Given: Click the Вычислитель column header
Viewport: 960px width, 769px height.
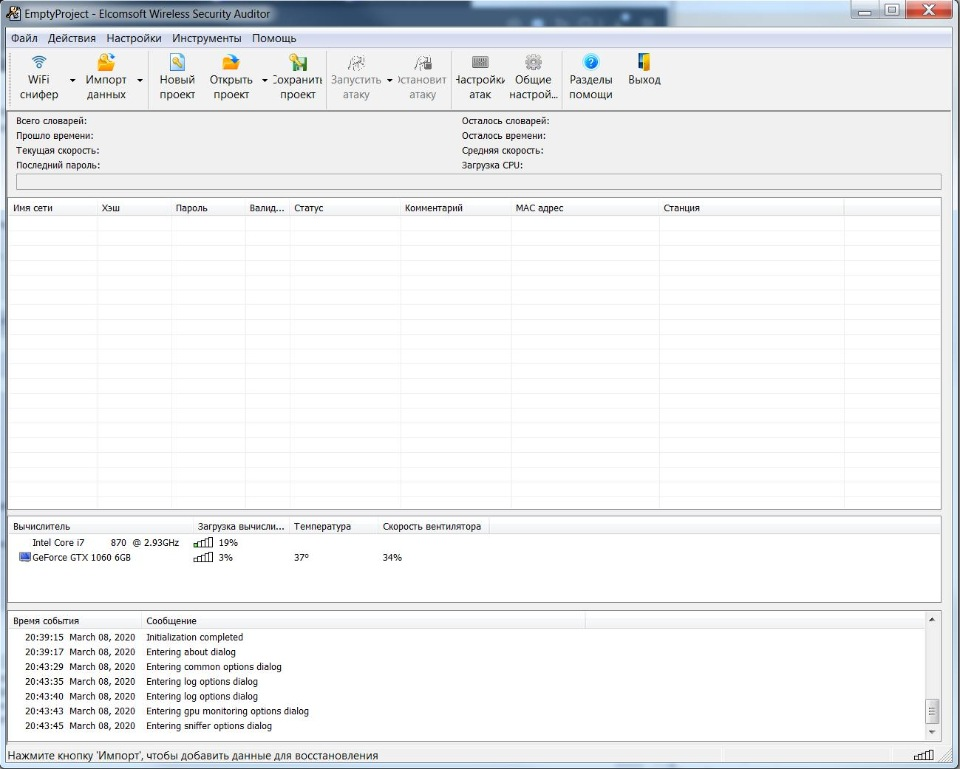Looking at the screenshot, I should 100,526.
